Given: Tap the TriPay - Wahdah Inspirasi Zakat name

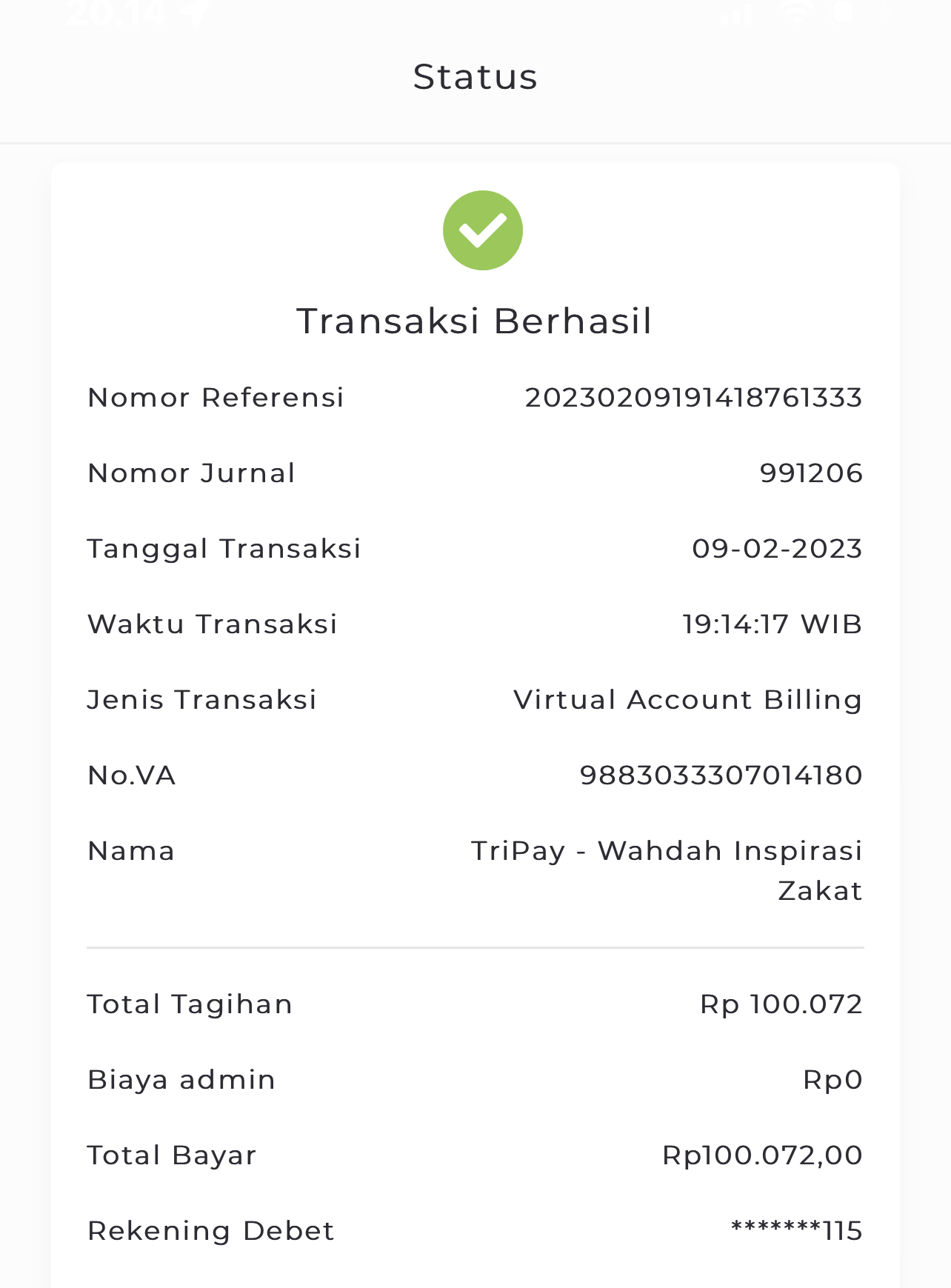Looking at the screenshot, I should (667, 870).
